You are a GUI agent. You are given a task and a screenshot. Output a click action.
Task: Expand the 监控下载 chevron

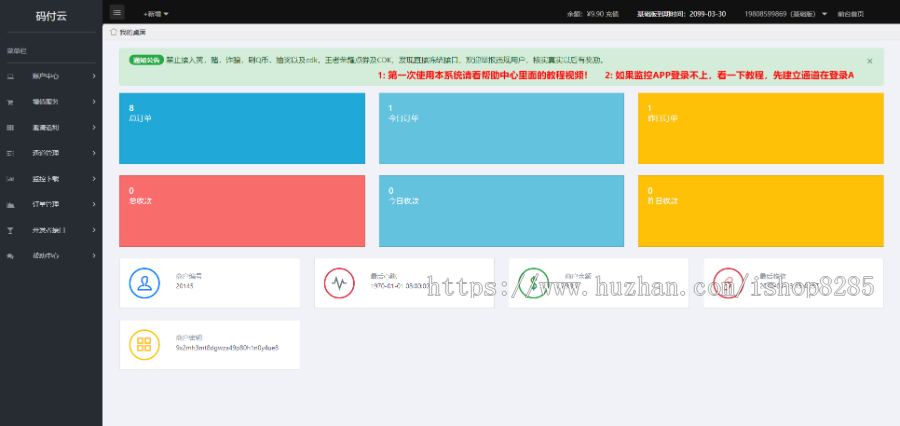pyautogui.click(x=94, y=179)
